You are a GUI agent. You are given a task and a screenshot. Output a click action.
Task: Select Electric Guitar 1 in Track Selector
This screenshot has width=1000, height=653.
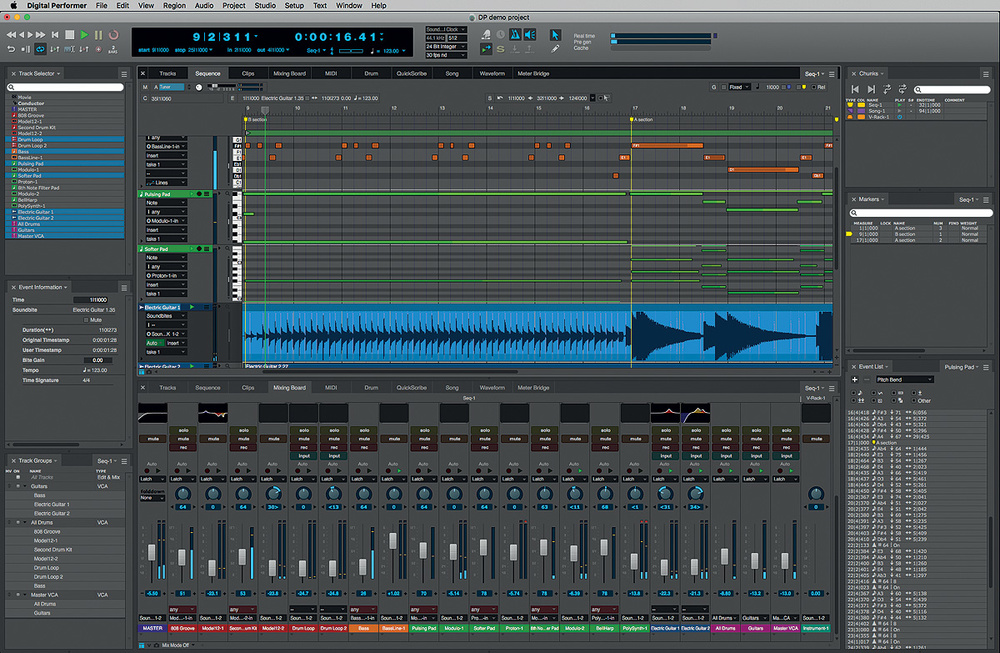coord(65,212)
